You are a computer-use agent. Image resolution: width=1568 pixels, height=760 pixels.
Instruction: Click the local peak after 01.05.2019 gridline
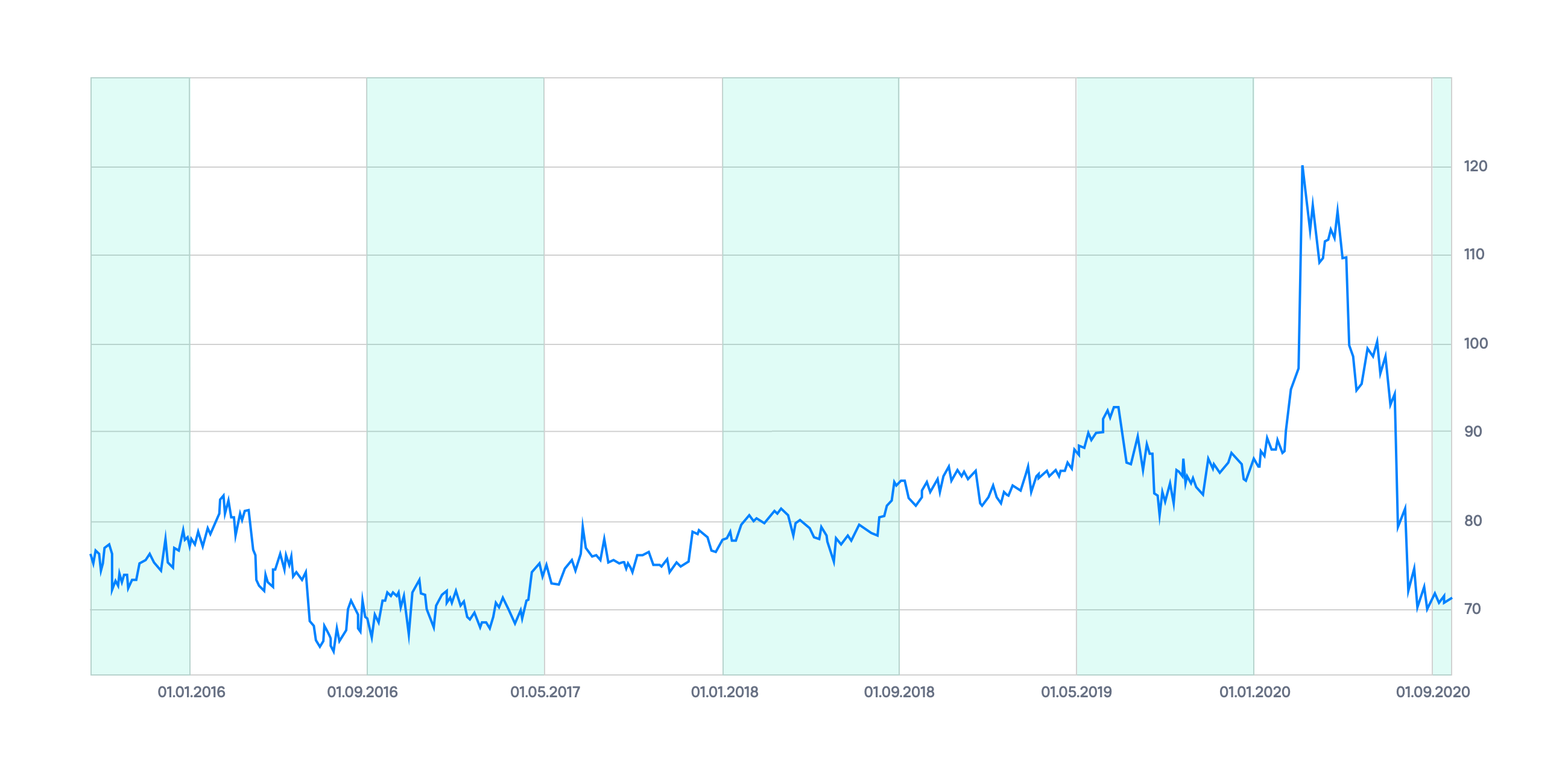(1116, 407)
